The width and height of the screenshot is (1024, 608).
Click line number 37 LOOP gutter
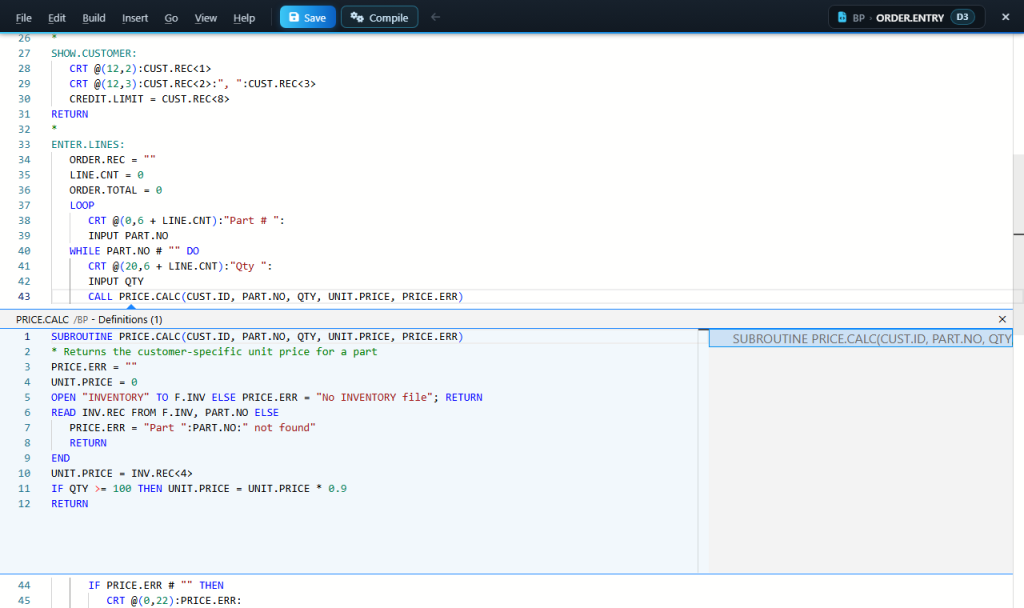(24, 205)
